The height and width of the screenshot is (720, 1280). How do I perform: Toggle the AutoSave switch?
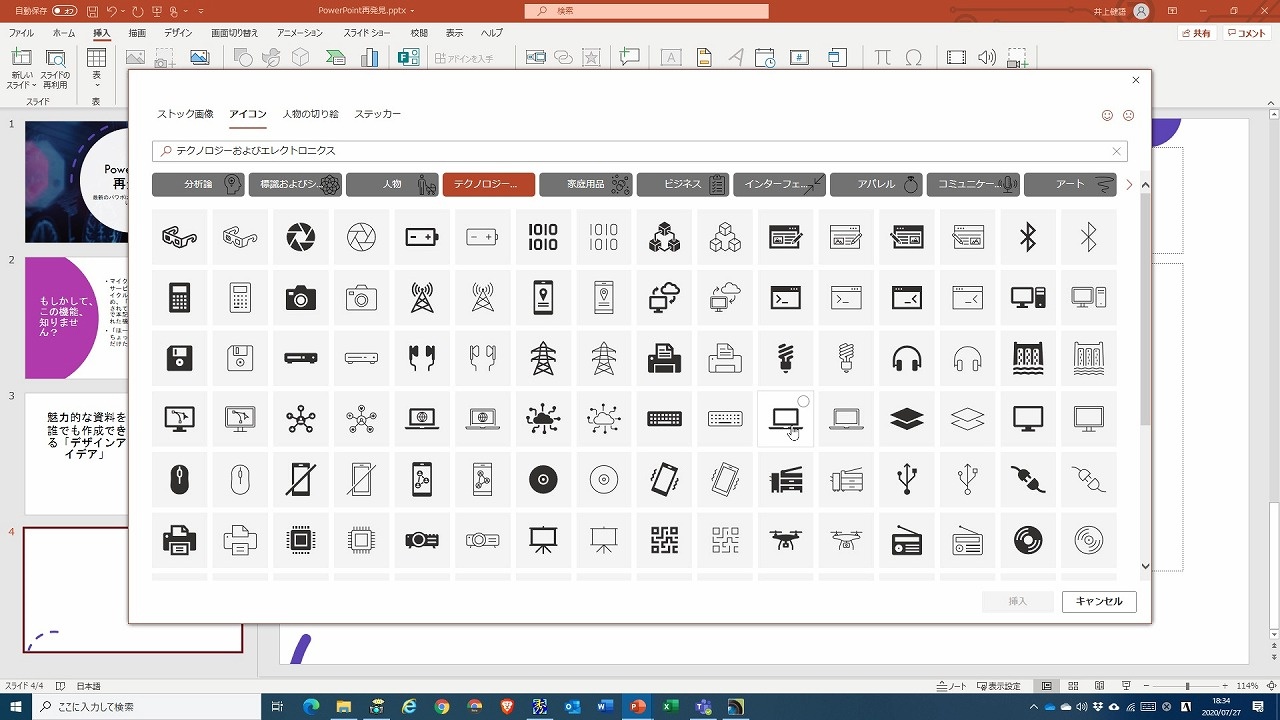pos(63,10)
